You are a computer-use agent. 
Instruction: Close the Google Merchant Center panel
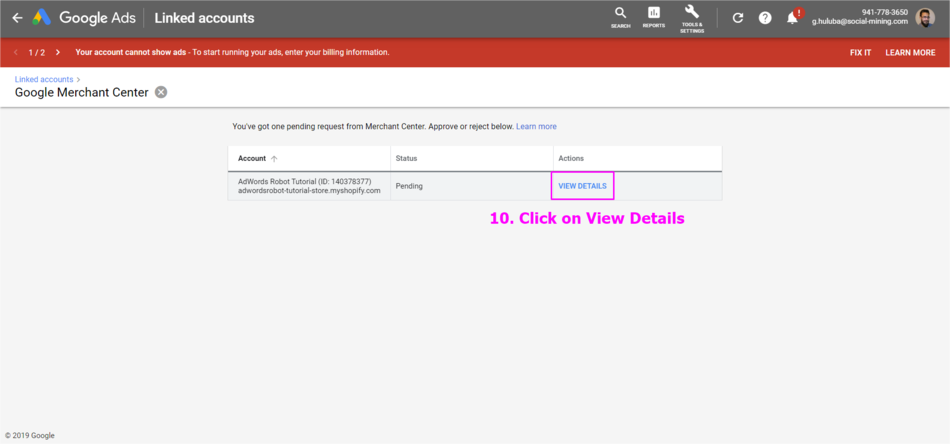[161, 92]
